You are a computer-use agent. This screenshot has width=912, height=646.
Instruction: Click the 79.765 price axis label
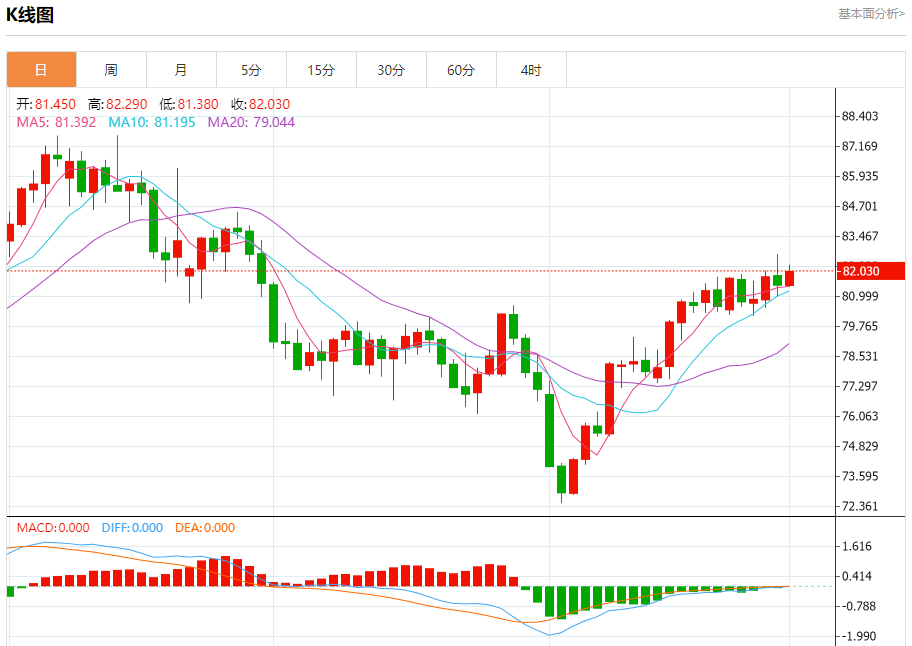pos(860,326)
